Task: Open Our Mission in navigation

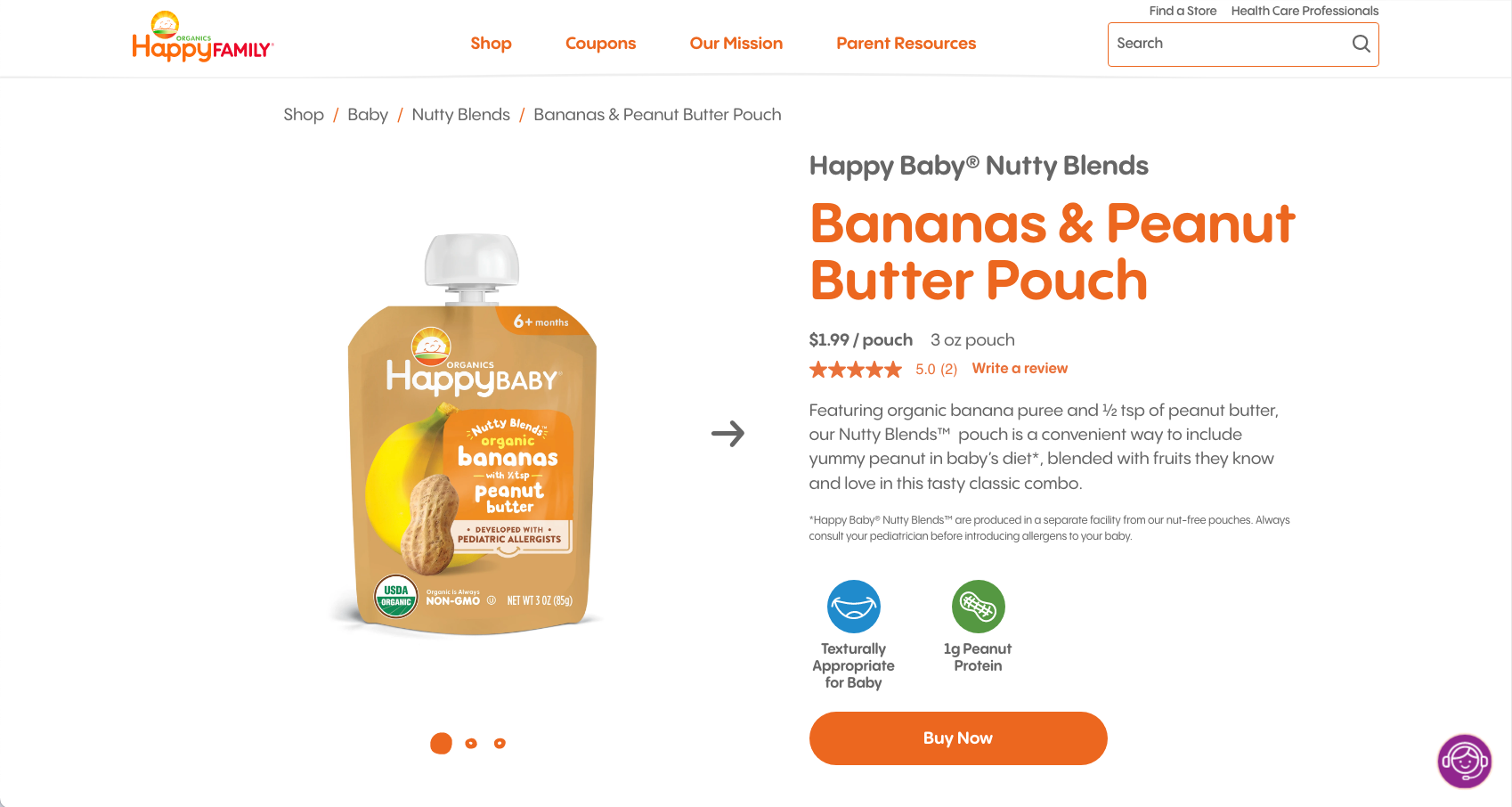Action: [736, 44]
